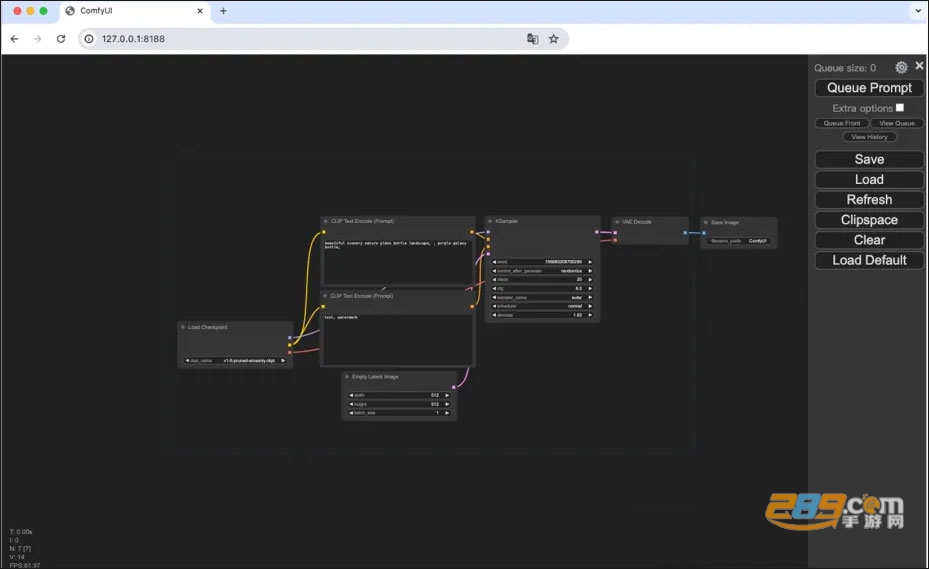Screen dimensions: 929x569
Task: Open the sampler_name dropdown
Action: [542, 298]
